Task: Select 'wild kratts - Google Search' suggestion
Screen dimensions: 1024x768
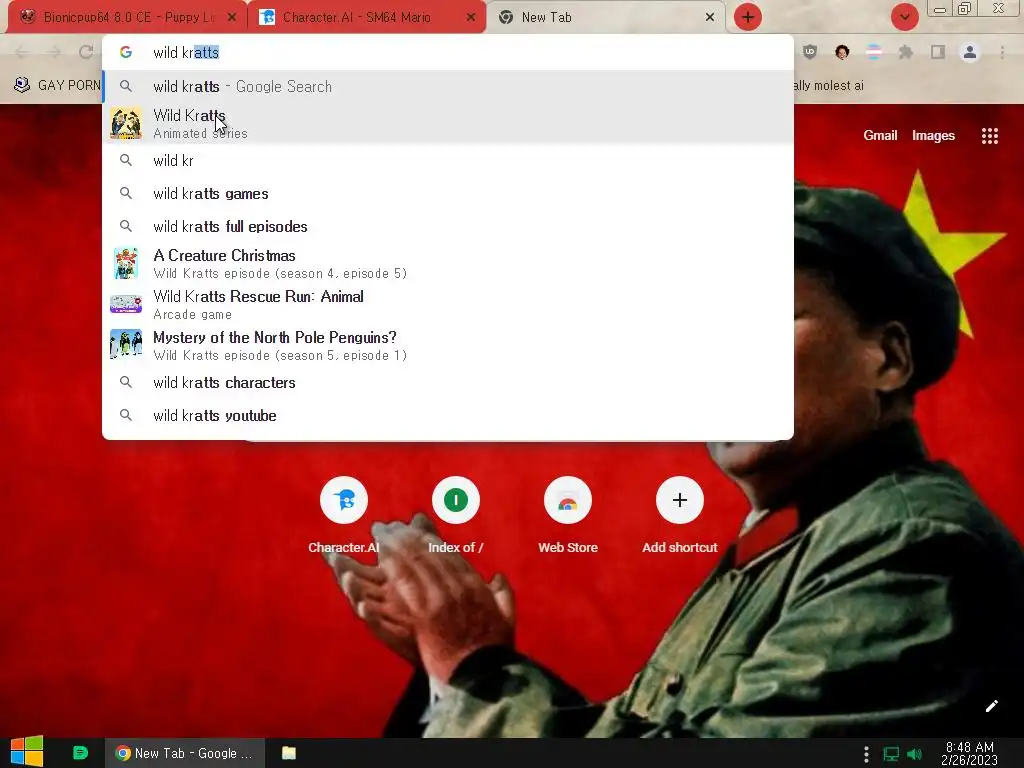Action: (448, 86)
